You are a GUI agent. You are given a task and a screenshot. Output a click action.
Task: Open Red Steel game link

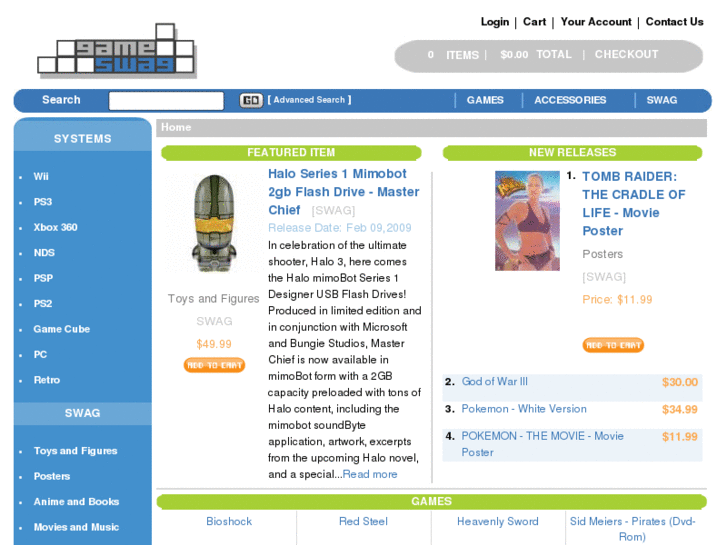pyautogui.click(x=363, y=521)
